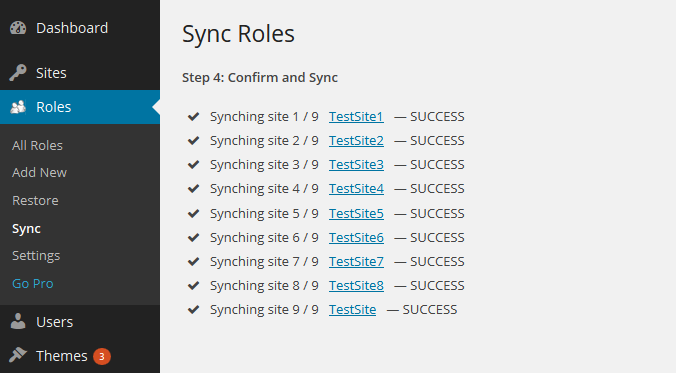Click the Themes update count badge

pos(102,356)
